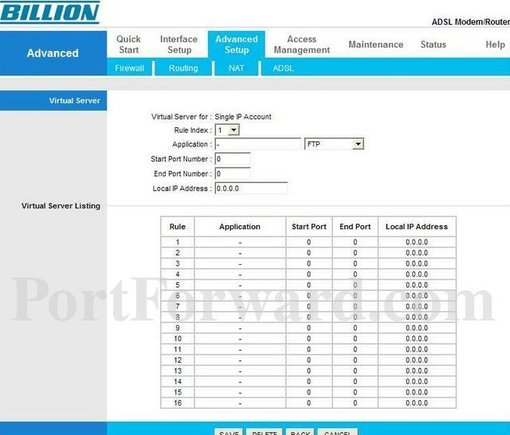Focus the Start Port Number field

pos(233,159)
